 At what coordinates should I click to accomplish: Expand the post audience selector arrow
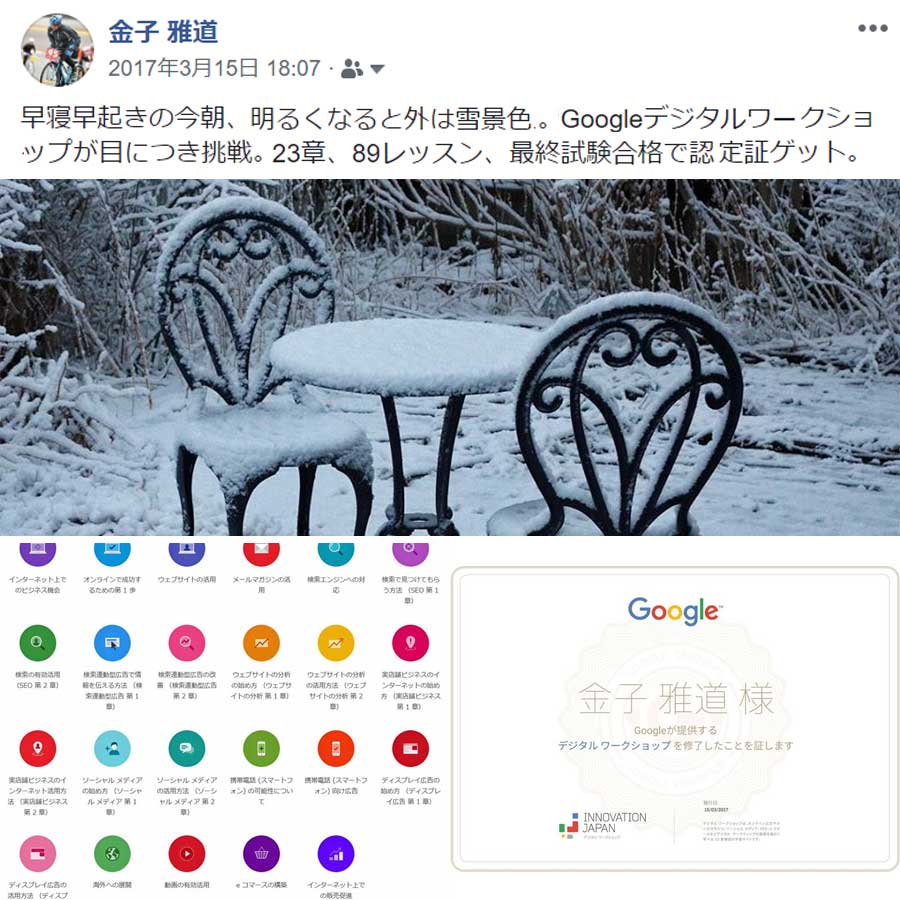(x=377, y=69)
